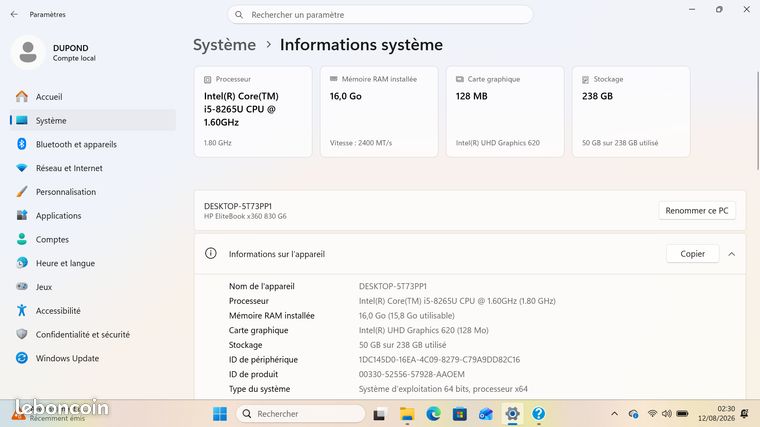
Task: Click Renommer ce PC button
Action: click(697, 211)
